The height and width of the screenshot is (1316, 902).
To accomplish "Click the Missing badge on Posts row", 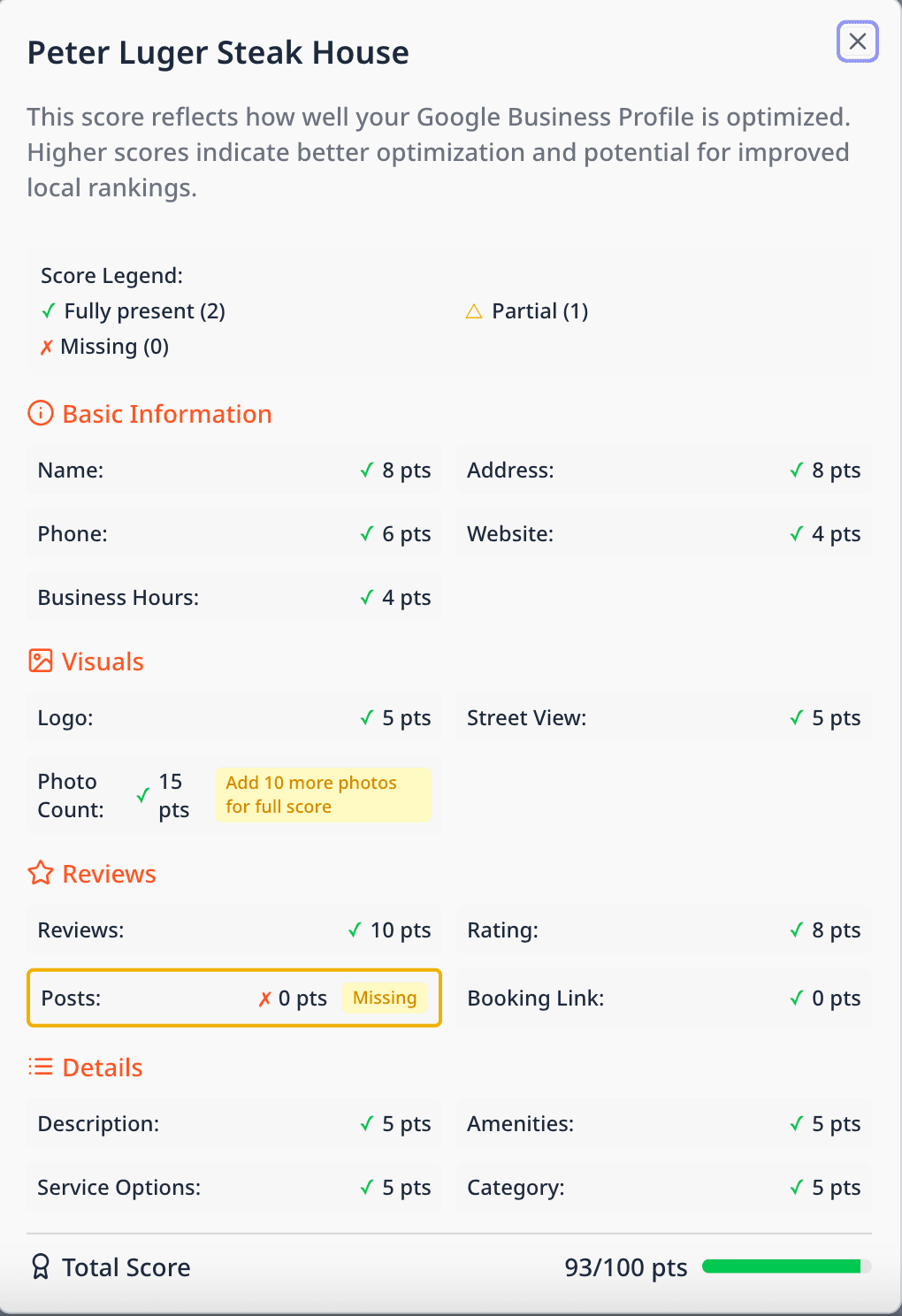I will pyautogui.click(x=385, y=998).
